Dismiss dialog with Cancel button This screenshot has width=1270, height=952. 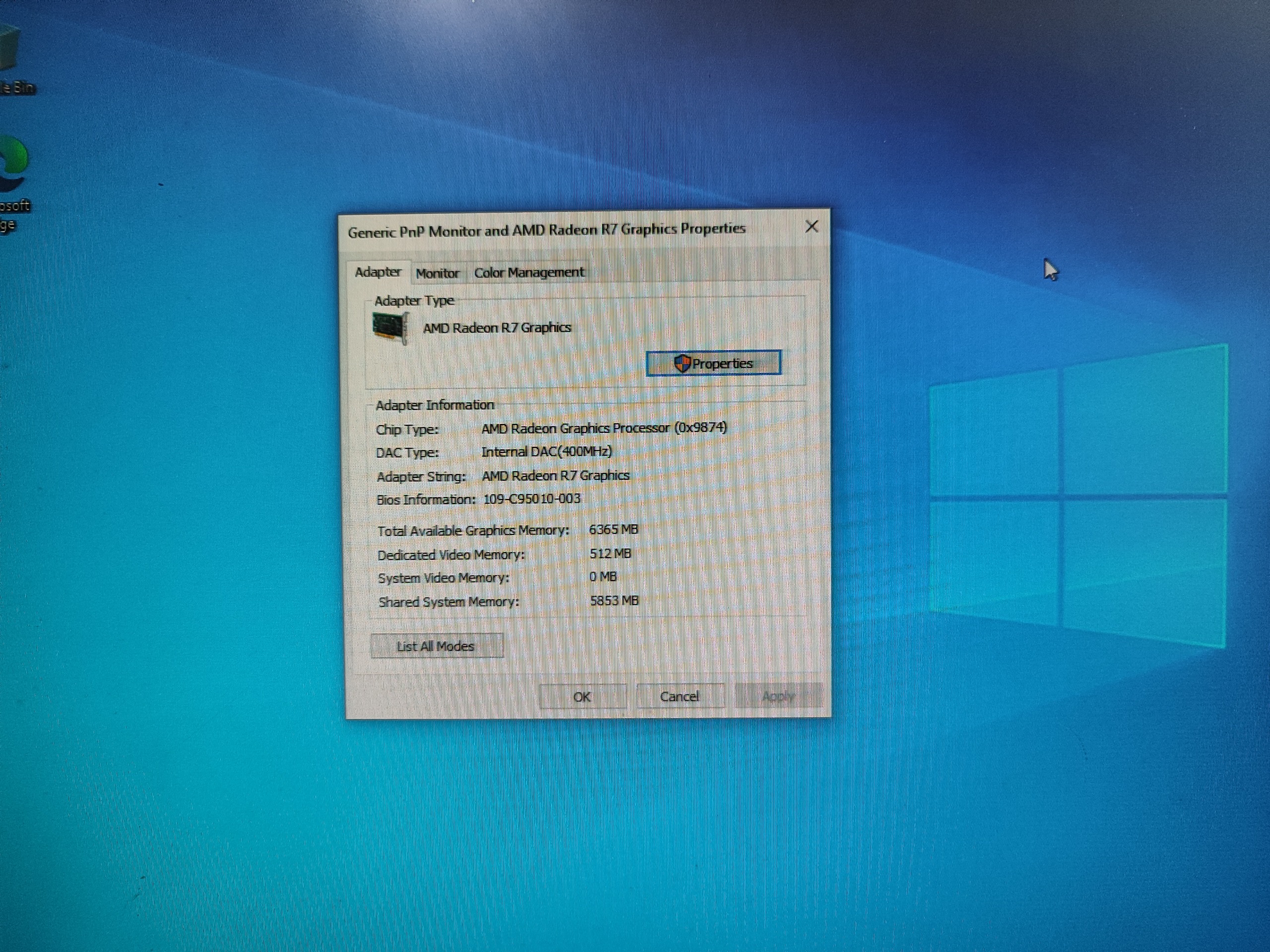pos(680,697)
